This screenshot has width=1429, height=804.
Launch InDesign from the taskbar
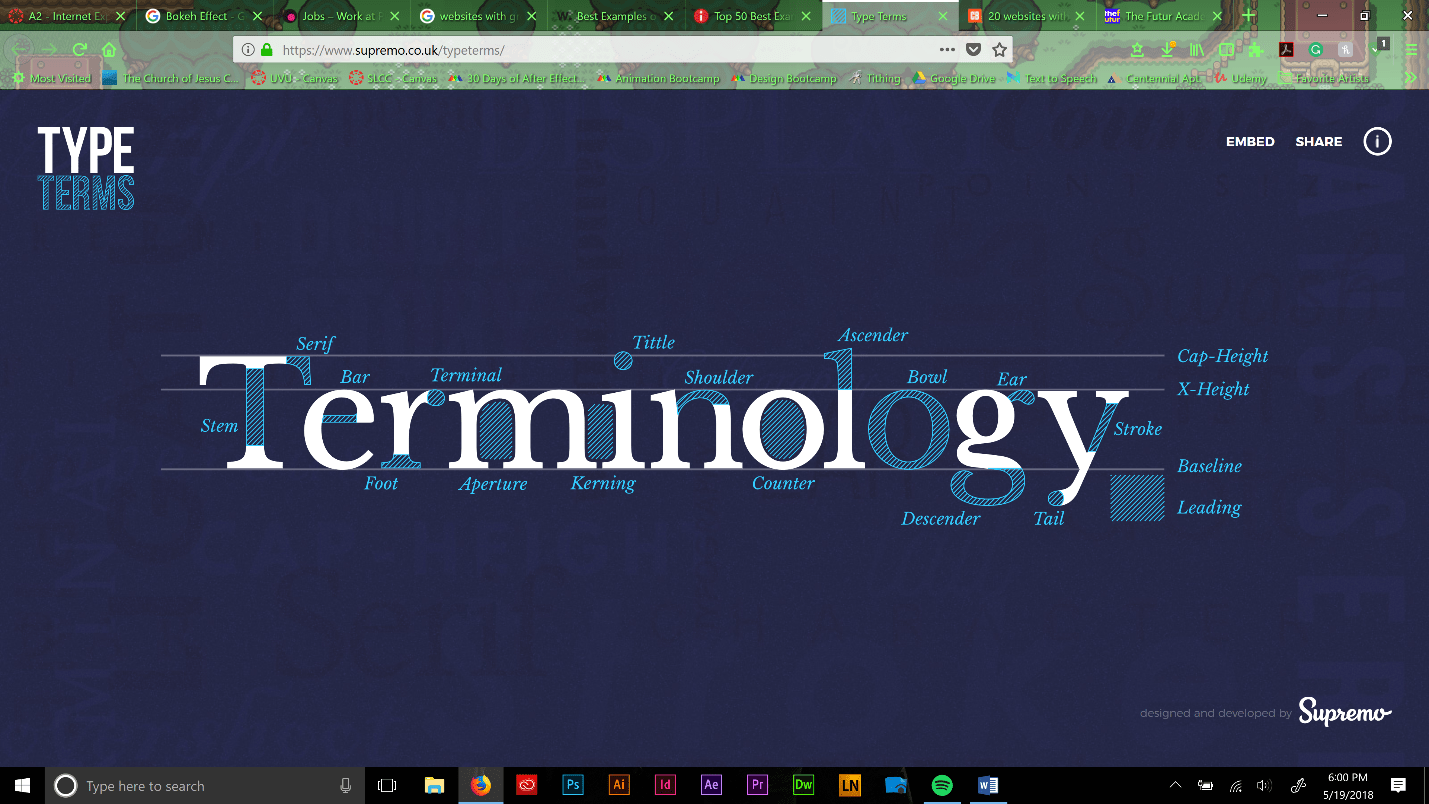pos(665,785)
